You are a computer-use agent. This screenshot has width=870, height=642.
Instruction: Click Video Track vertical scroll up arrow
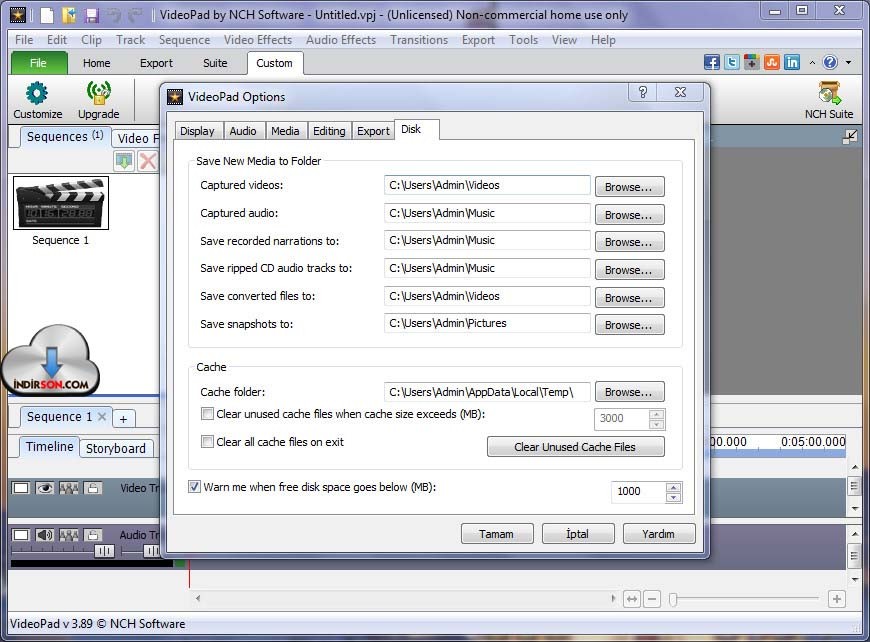(855, 467)
